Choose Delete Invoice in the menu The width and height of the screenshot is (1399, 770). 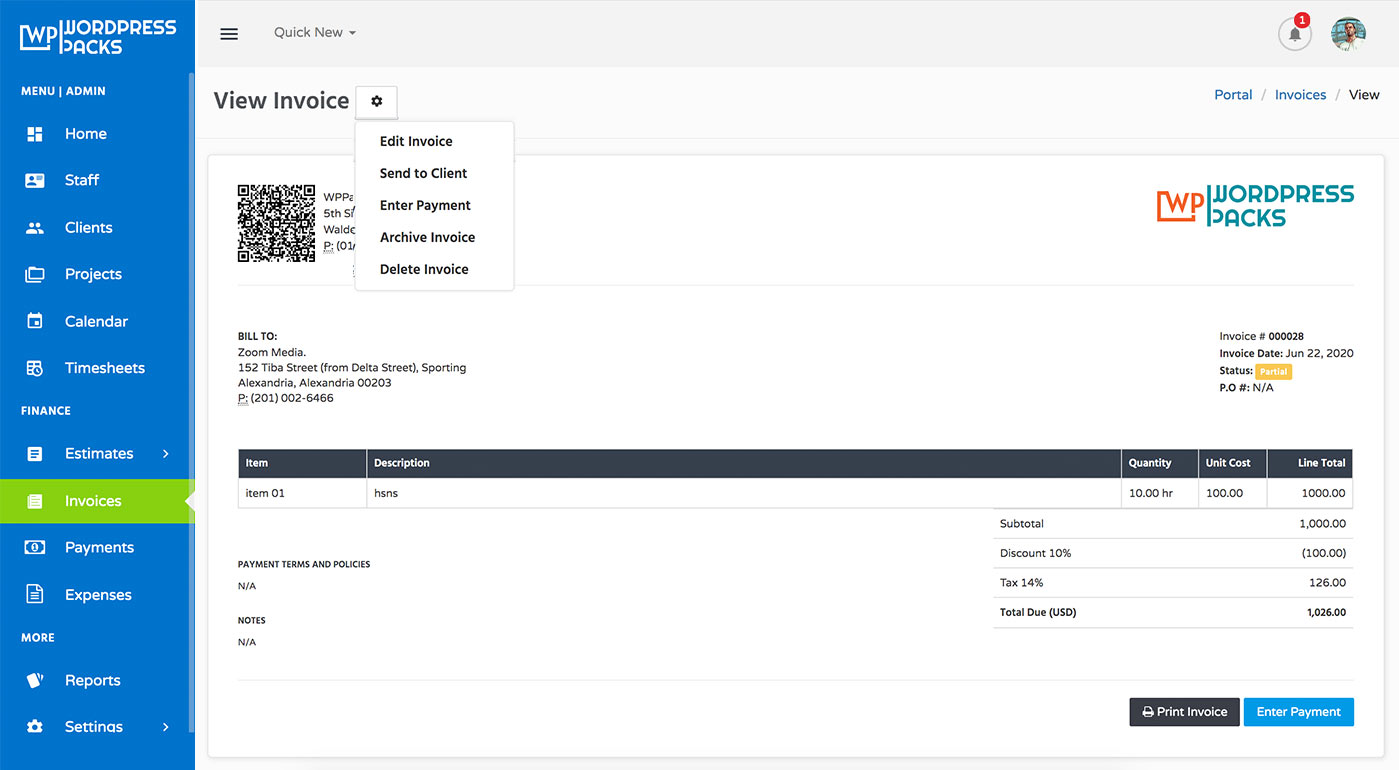coord(423,268)
